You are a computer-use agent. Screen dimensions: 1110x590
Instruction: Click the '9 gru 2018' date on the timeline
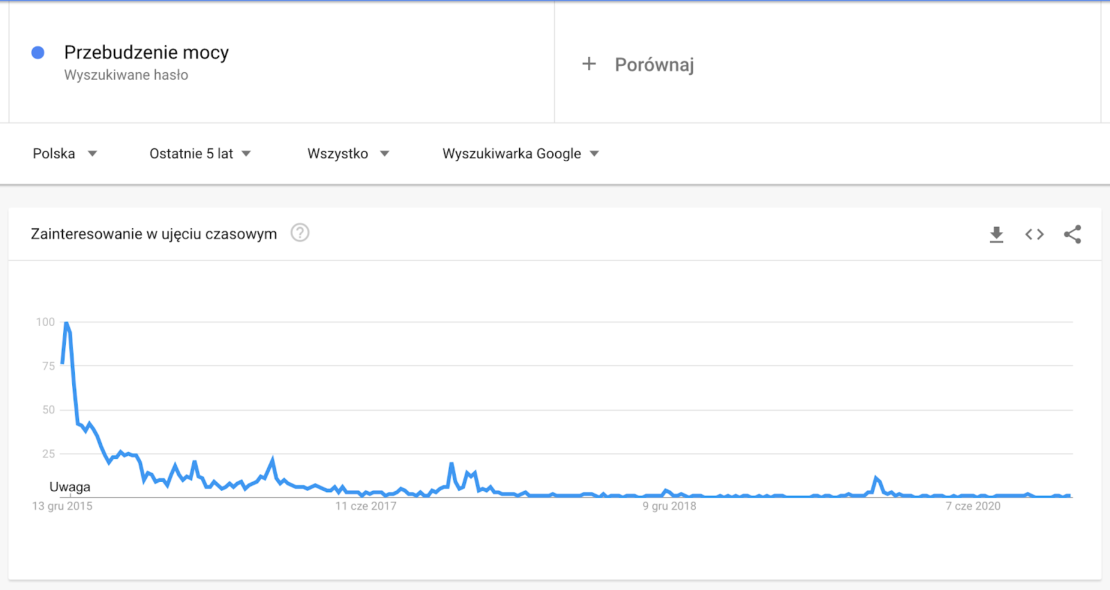[x=671, y=507]
